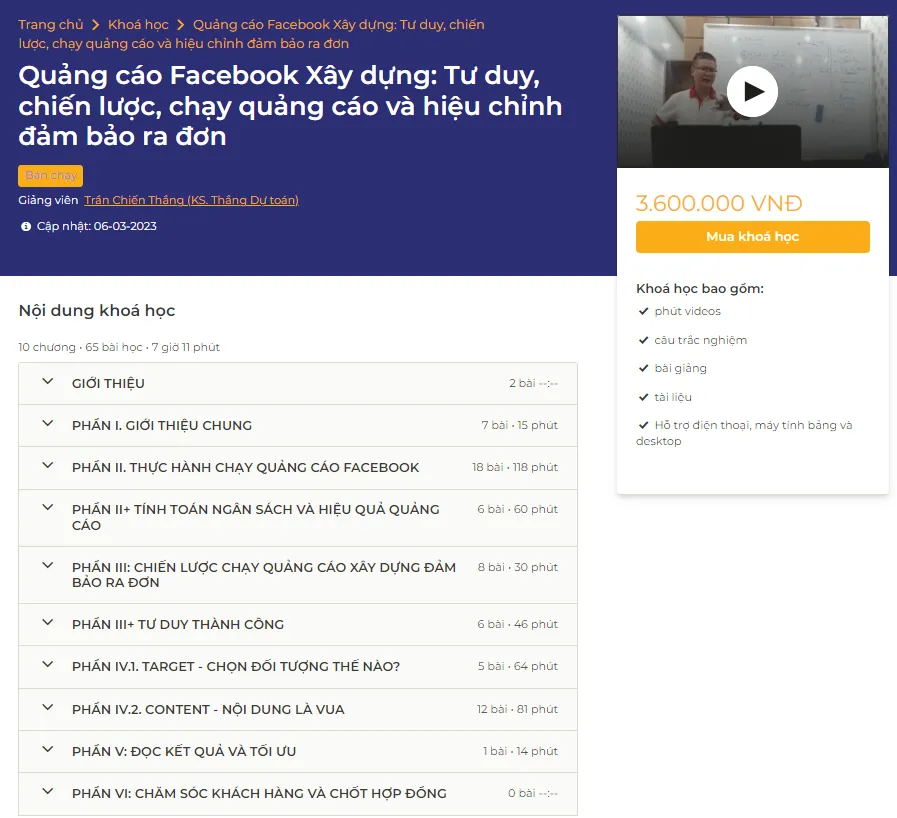Viewport: 897px width, 818px height.
Task: Go to 'Trang chủ' in breadcrumb
Action: click(51, 24)
